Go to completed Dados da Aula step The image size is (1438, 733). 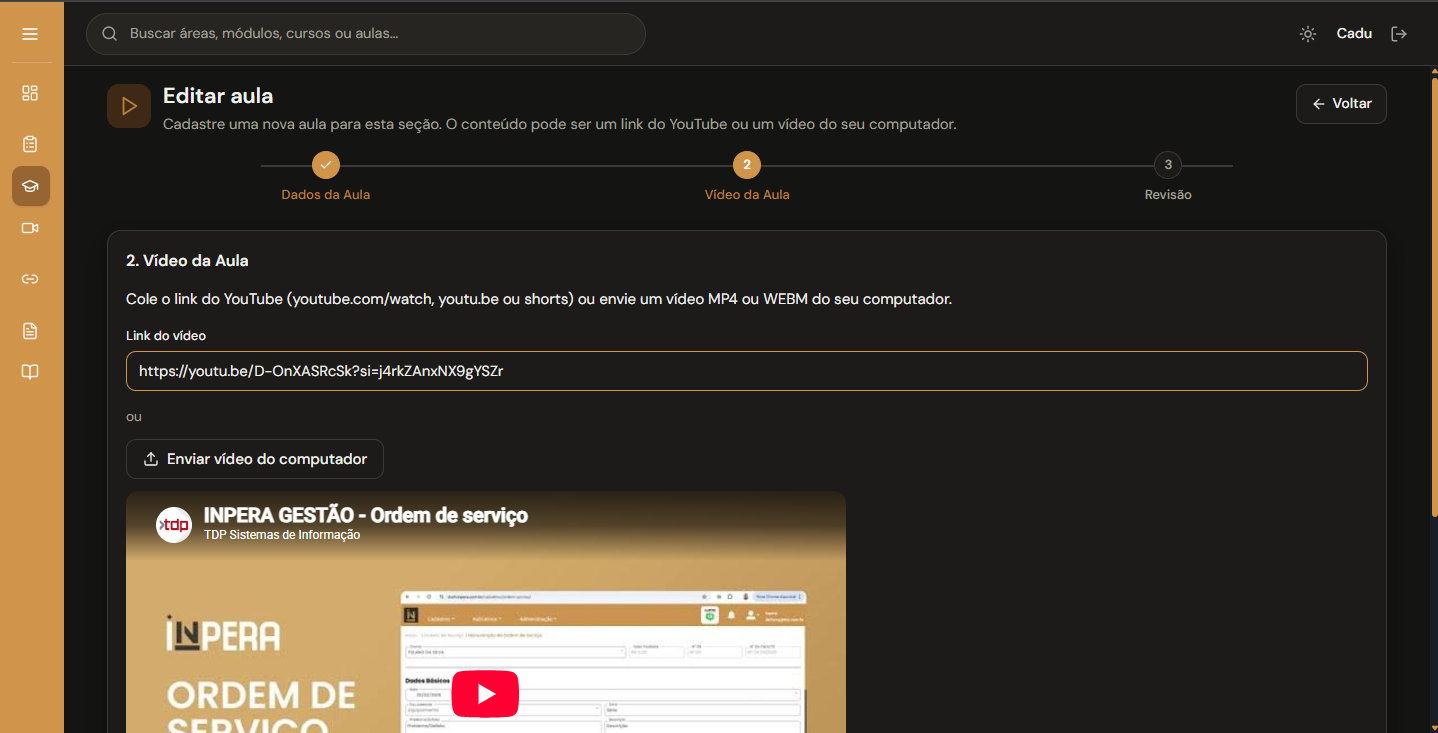tap(326, 165)
